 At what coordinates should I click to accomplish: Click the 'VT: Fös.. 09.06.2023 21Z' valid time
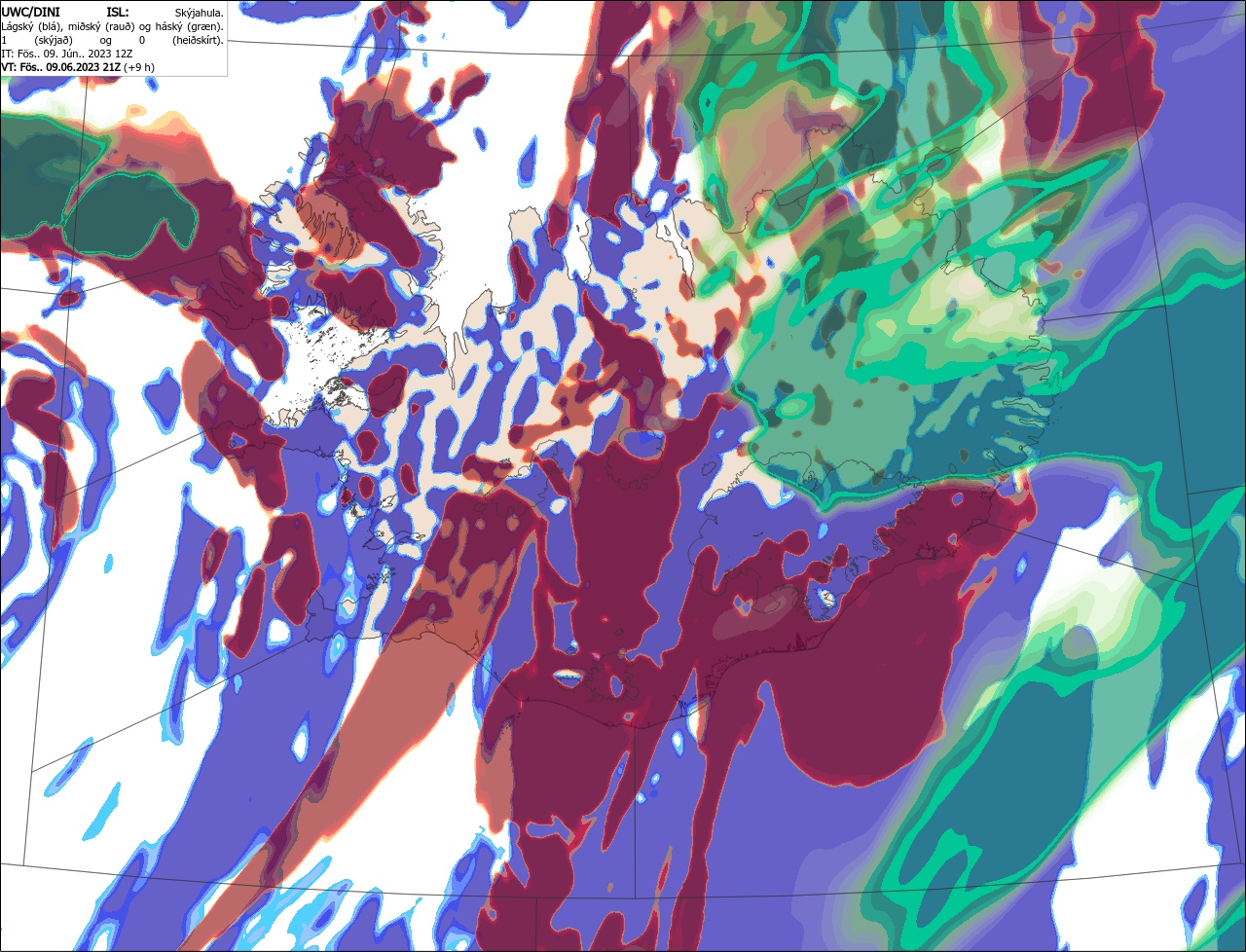tap(61, 67)
